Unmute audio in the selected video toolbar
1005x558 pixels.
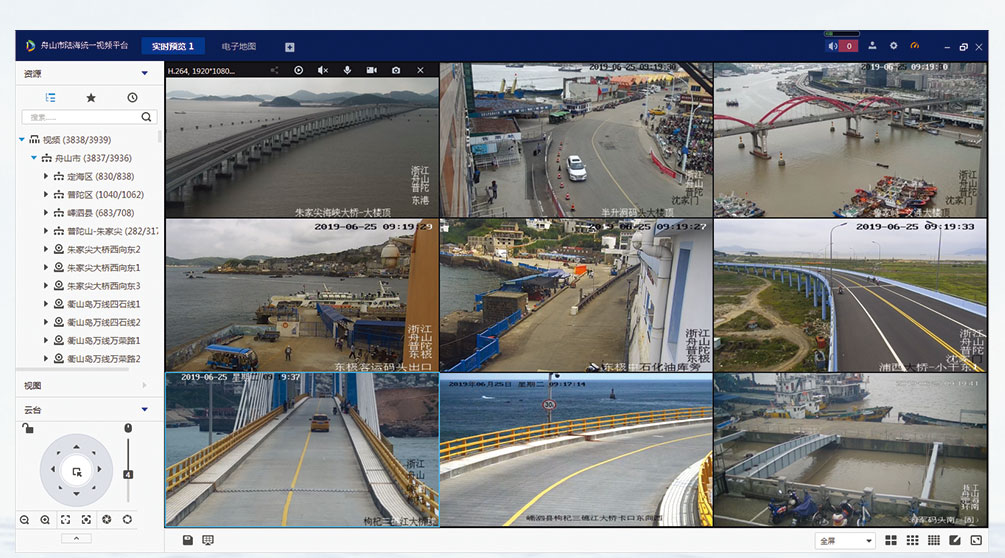(322, 71)
